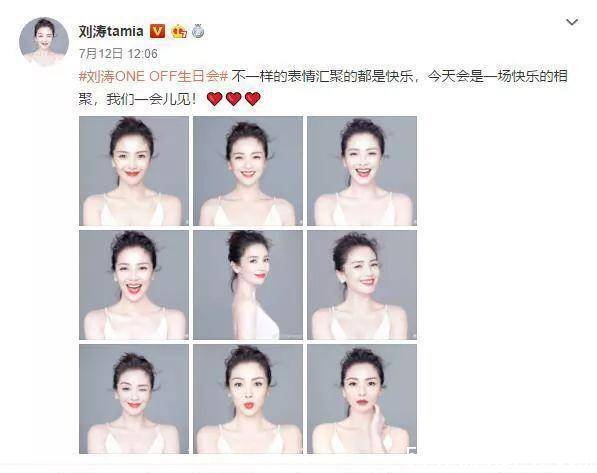597x473 pixels.
Task: Open the top-middle smiling photo thumbnail
Action: [248, 171]
